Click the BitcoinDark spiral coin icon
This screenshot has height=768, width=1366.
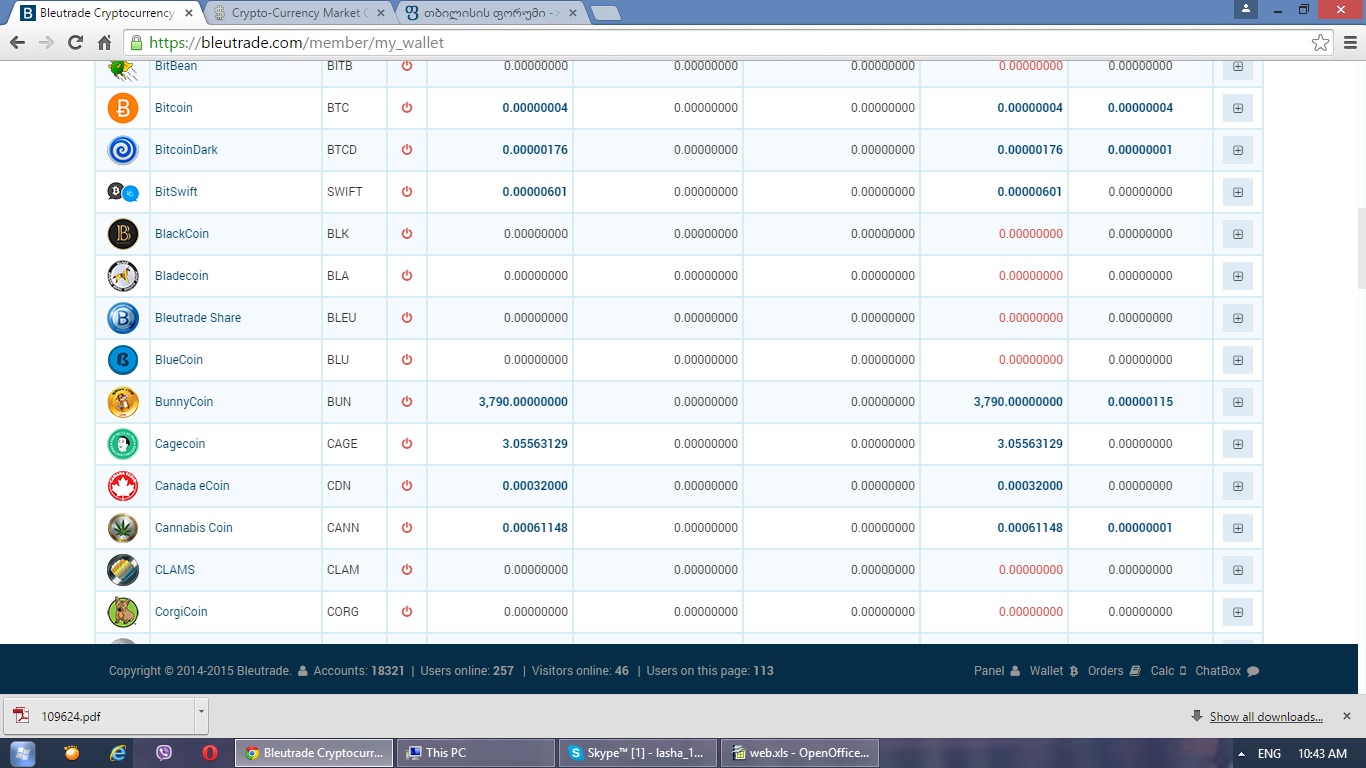[123, 150]
